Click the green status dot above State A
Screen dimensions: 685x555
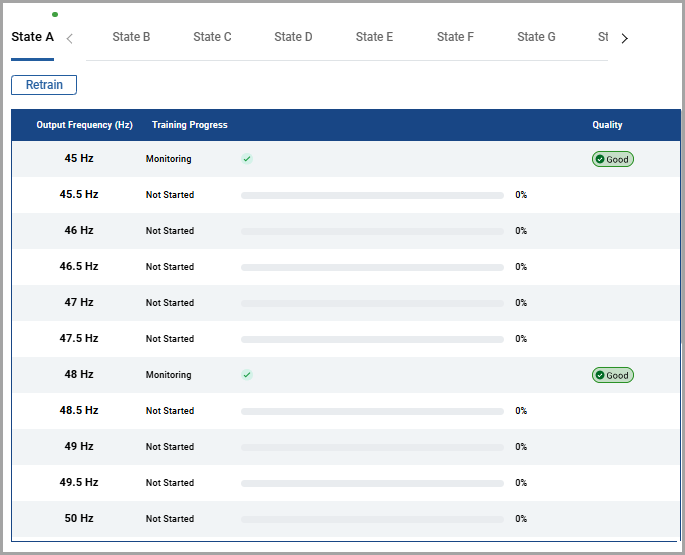[54, 15]
